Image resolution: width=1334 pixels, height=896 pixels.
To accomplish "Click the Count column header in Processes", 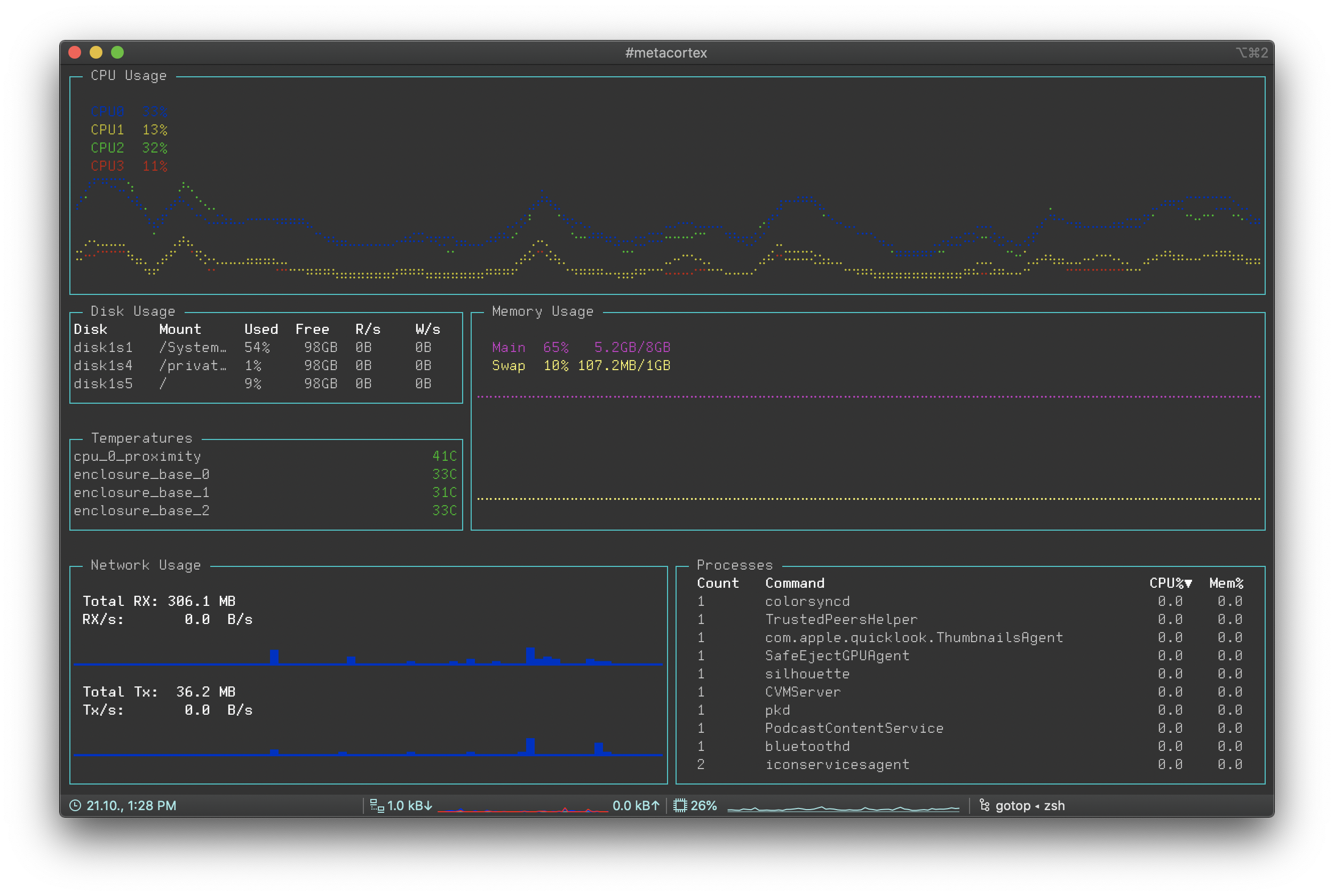I will 718,583.
